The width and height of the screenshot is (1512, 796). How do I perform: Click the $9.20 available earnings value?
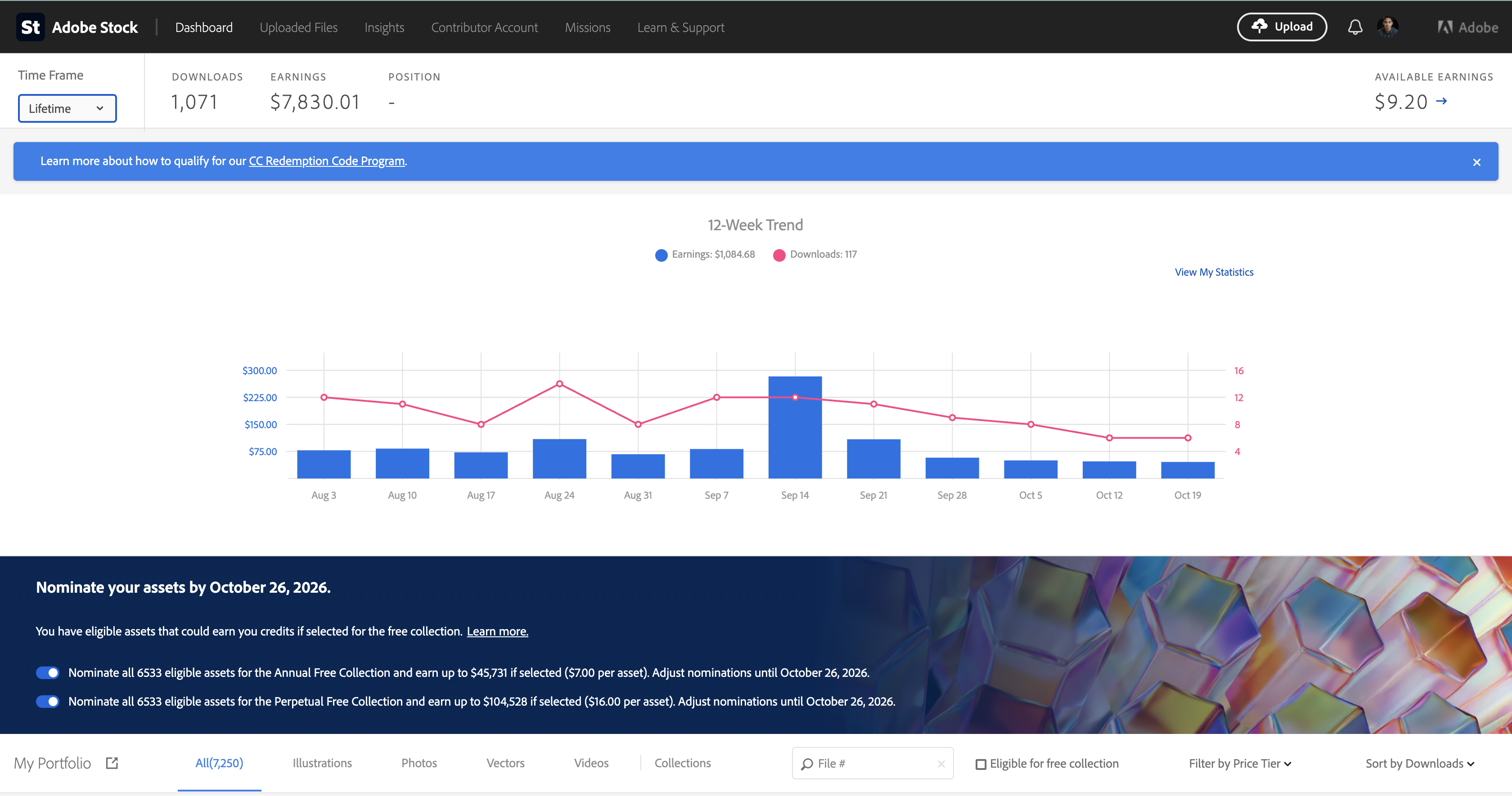(x=1400, y=102)
